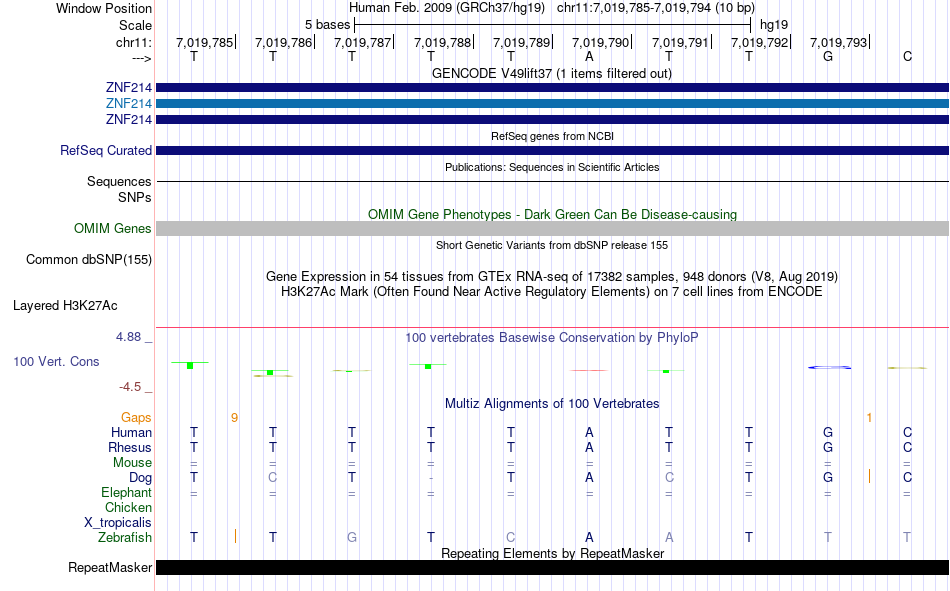Click the Human Feb. 2009 assembly title
The width and height of the screenshot is (950, 591).
[447, 8]
